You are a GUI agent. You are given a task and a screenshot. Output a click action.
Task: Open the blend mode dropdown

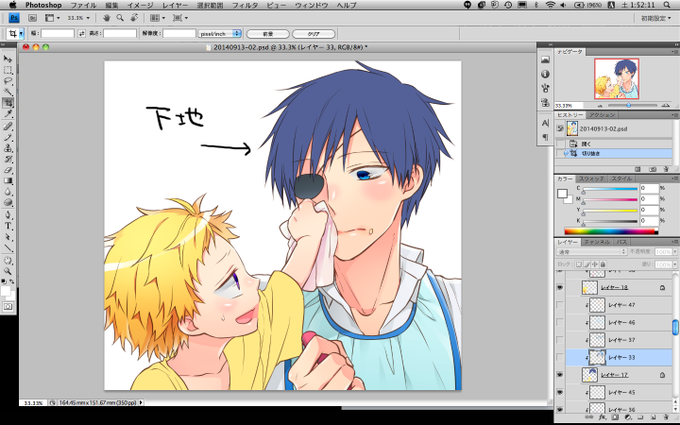tap(592, 252)
